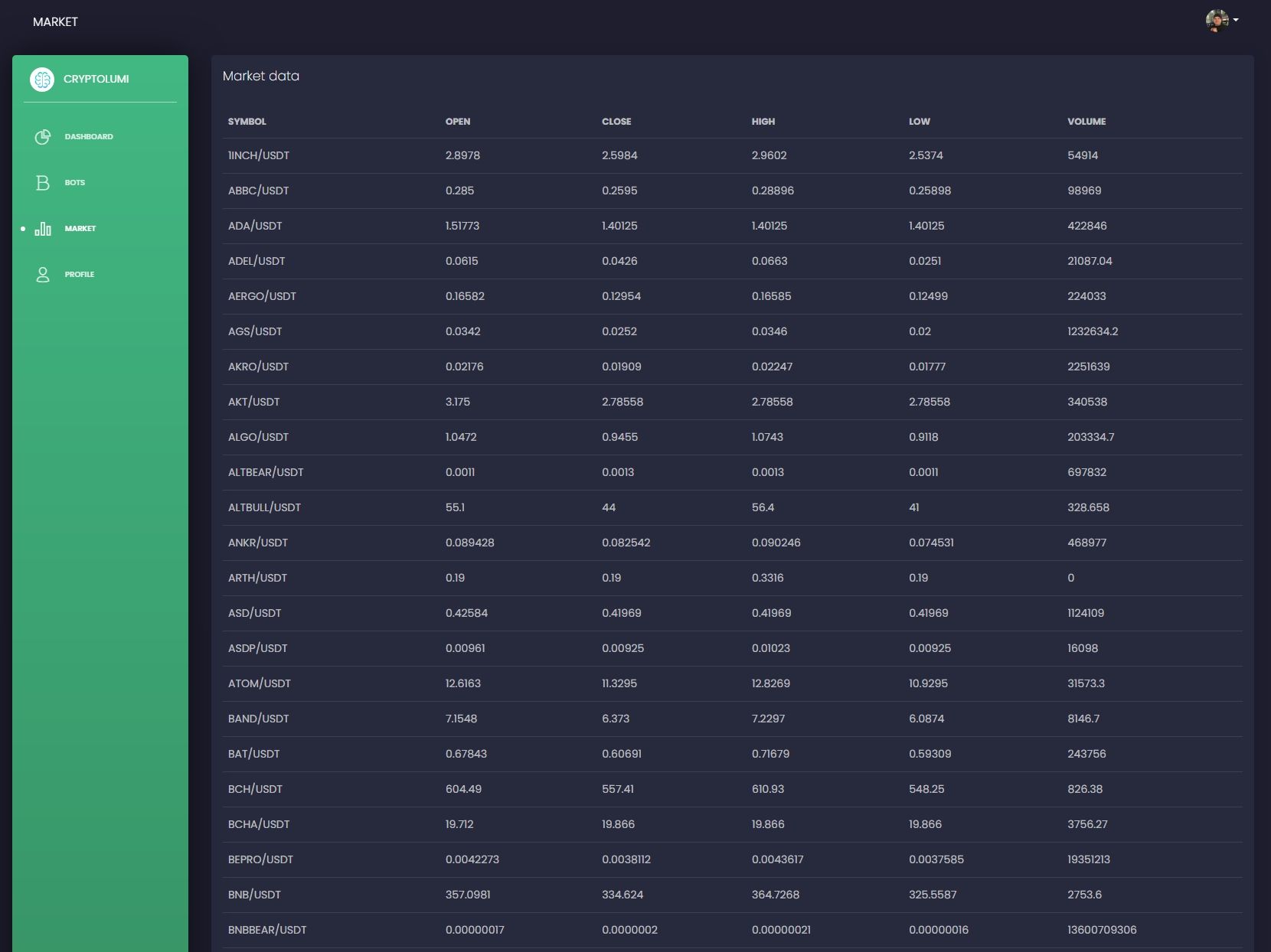This screenshot has height=952, width=1271.
Task: Select the ATOM/USDT symbol cell
Action: (260, 683)
